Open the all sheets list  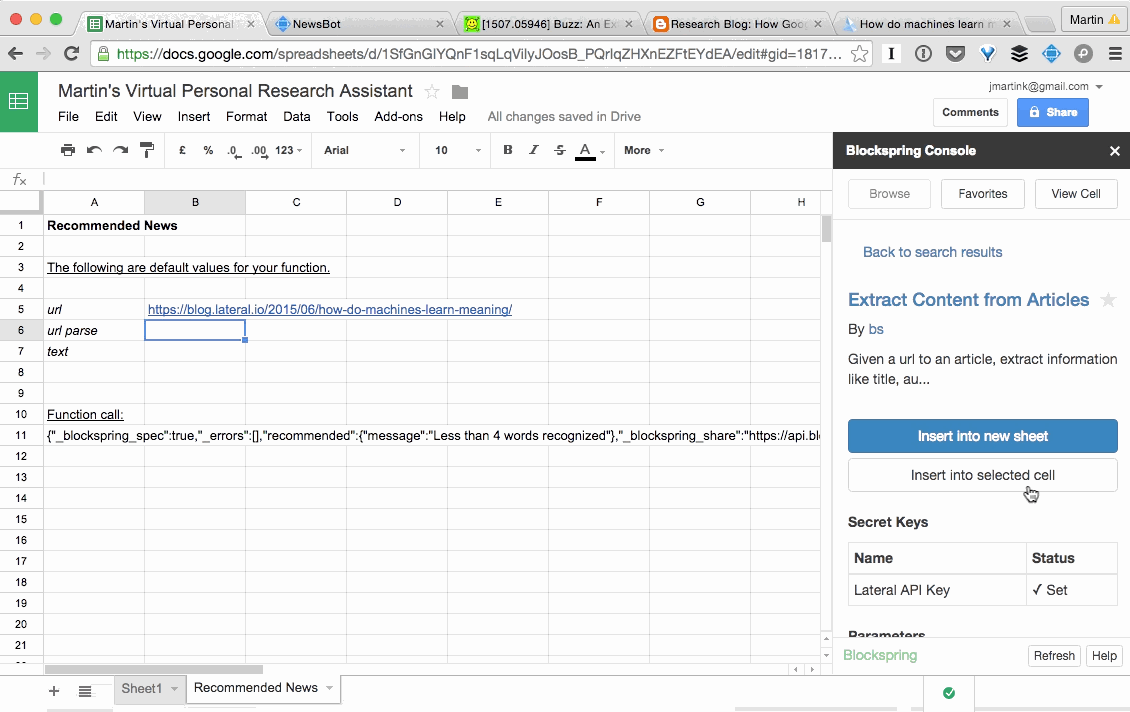pyautogui.click(x=85, y=691)
